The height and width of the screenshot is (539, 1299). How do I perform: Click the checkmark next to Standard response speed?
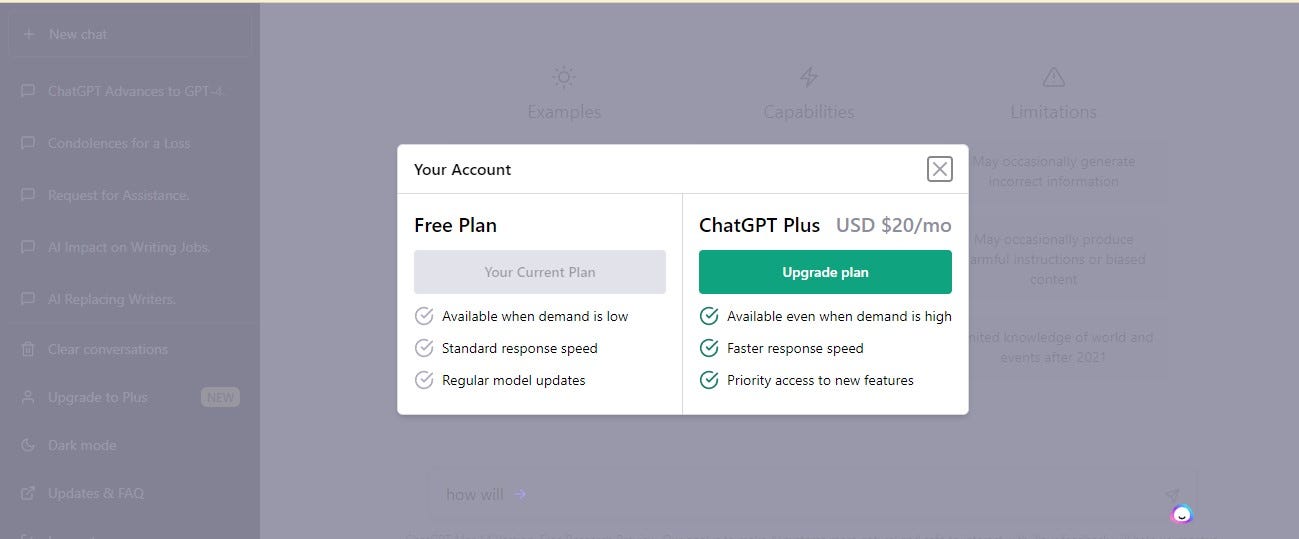pyautogui.click(x=424, y=348)
